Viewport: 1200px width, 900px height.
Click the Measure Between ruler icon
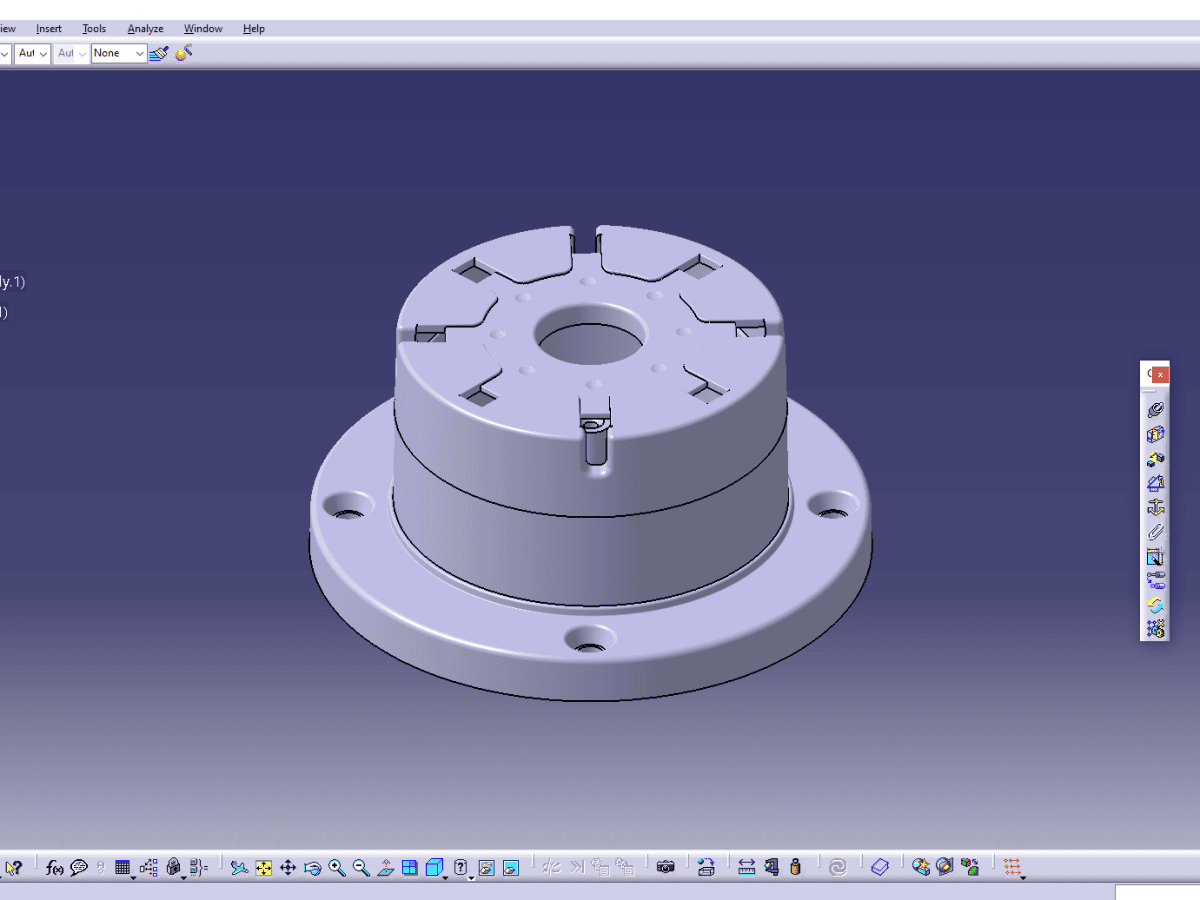click(x=747, y=868)
